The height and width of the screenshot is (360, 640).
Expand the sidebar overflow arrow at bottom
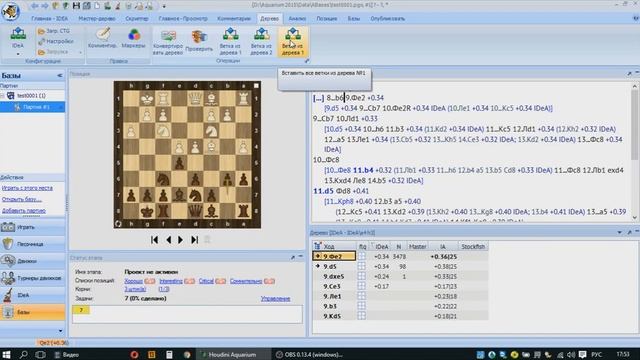coord(60,331)
